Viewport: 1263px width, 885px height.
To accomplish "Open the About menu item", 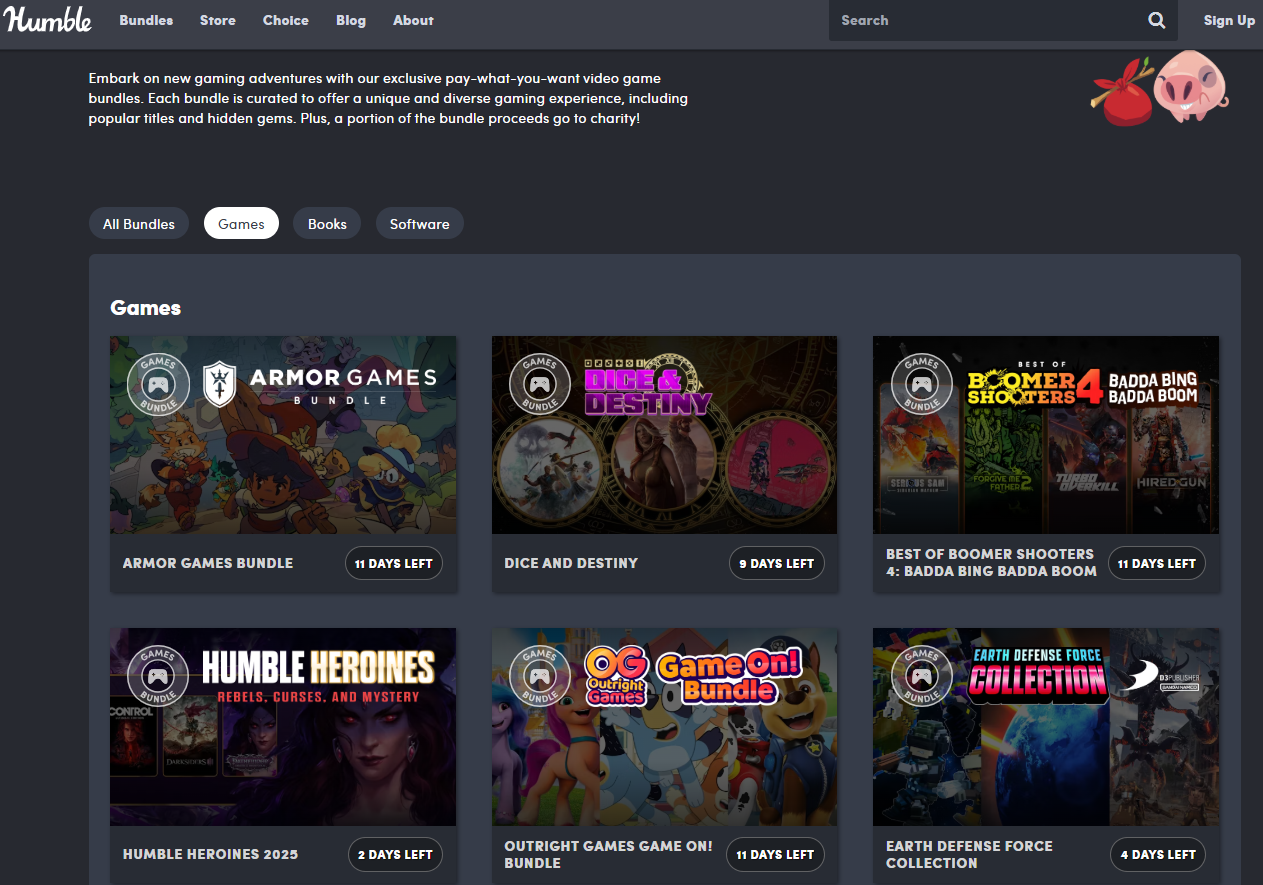I will 413,20.
